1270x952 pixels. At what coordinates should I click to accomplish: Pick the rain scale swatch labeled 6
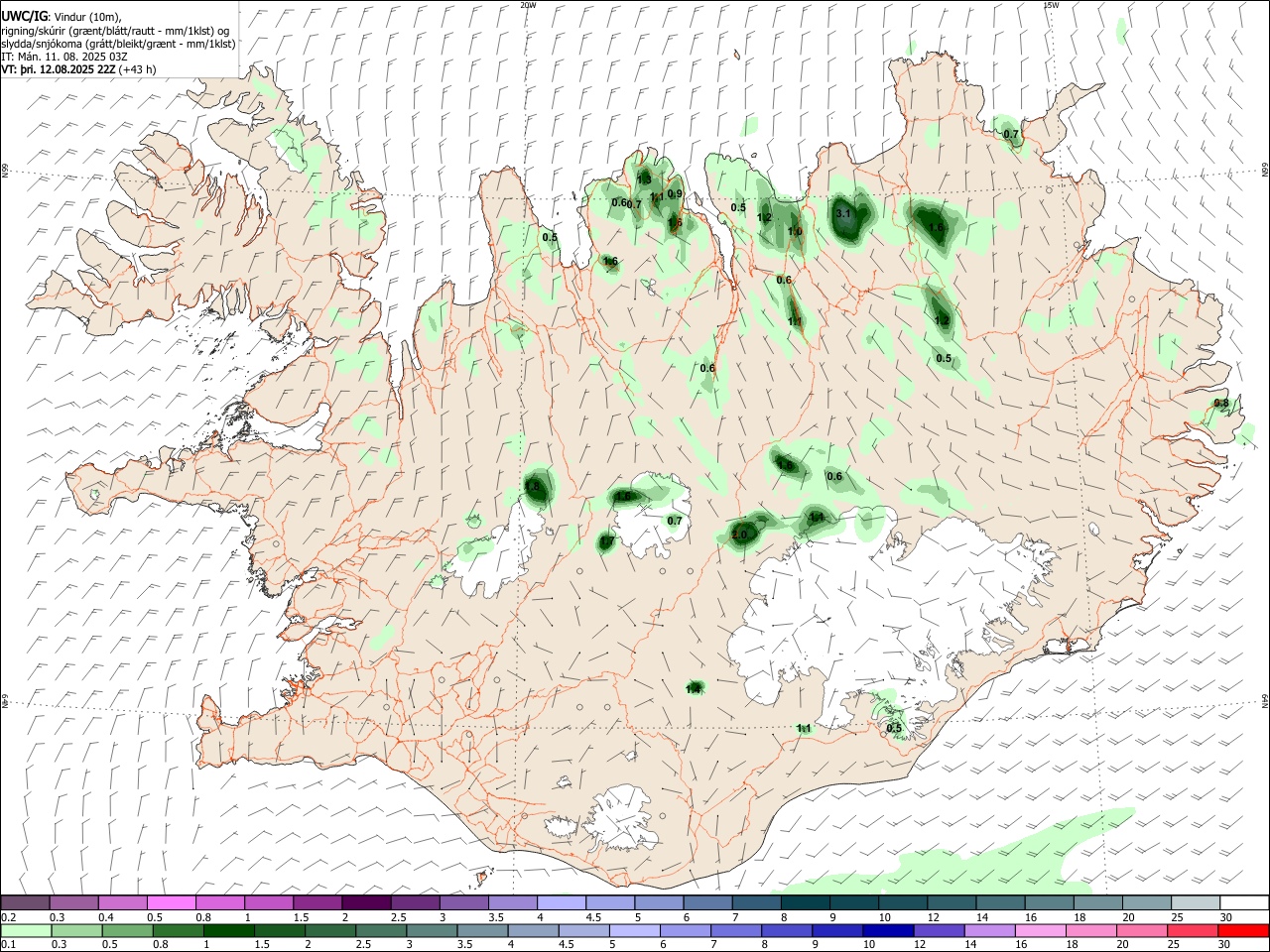686,931
